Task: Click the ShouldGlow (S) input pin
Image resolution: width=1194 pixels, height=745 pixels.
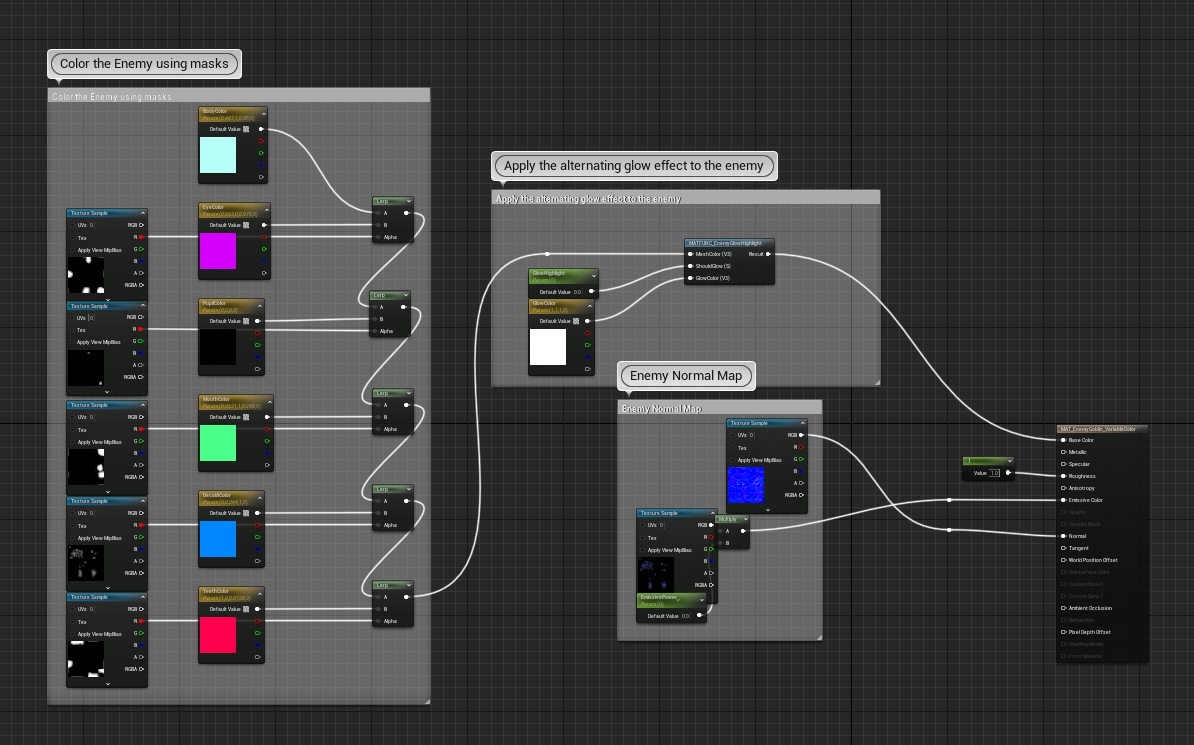Action: tap(691, 266)
